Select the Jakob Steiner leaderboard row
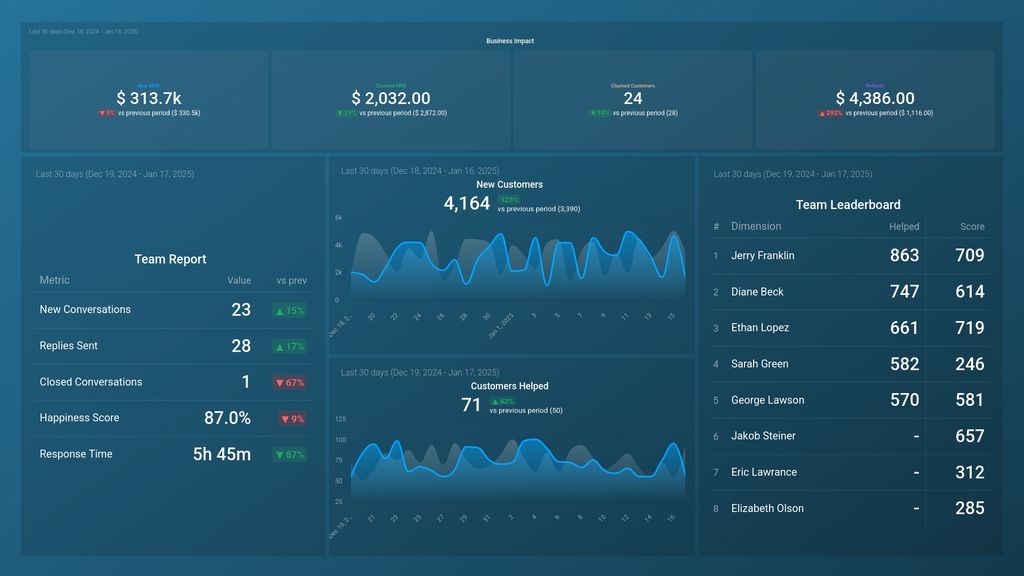1024x576 pixels. [x=849, y=436]
